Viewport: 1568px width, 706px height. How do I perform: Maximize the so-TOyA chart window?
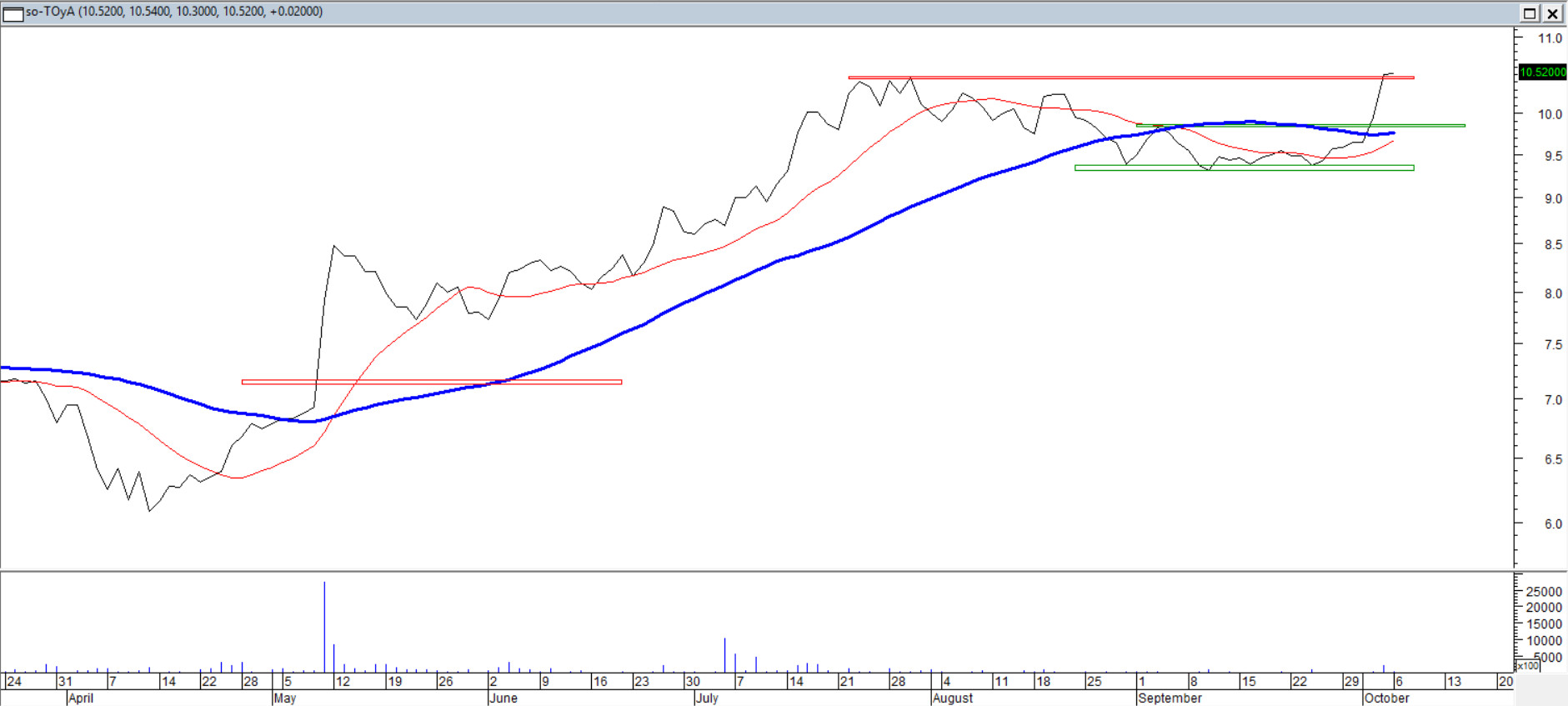[1530, 13]
